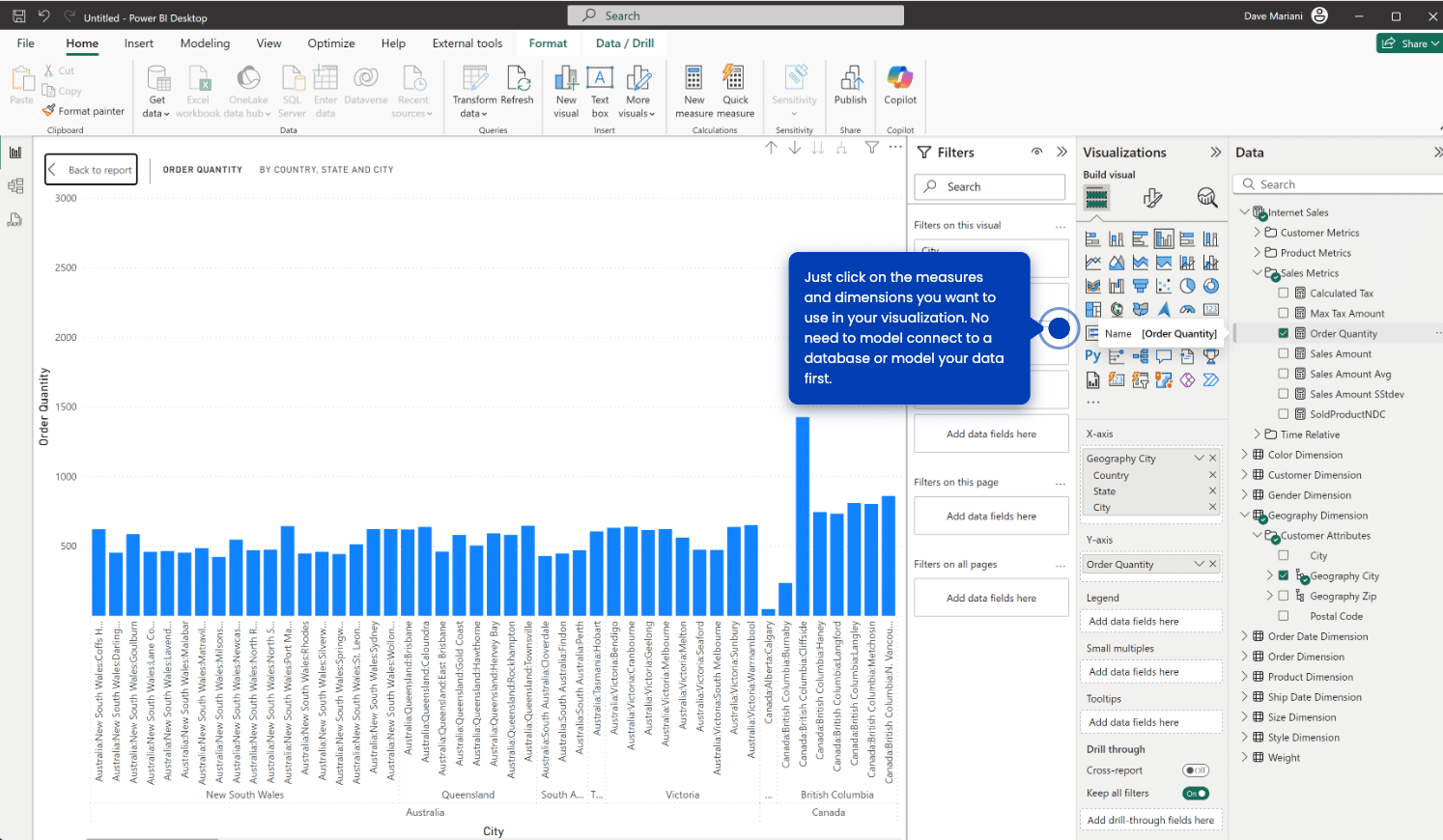Image resolution: width=1443 pixels, height=840 pixels.
Task: Toggle the Cross-report switch
Action: click(1196, 770)
